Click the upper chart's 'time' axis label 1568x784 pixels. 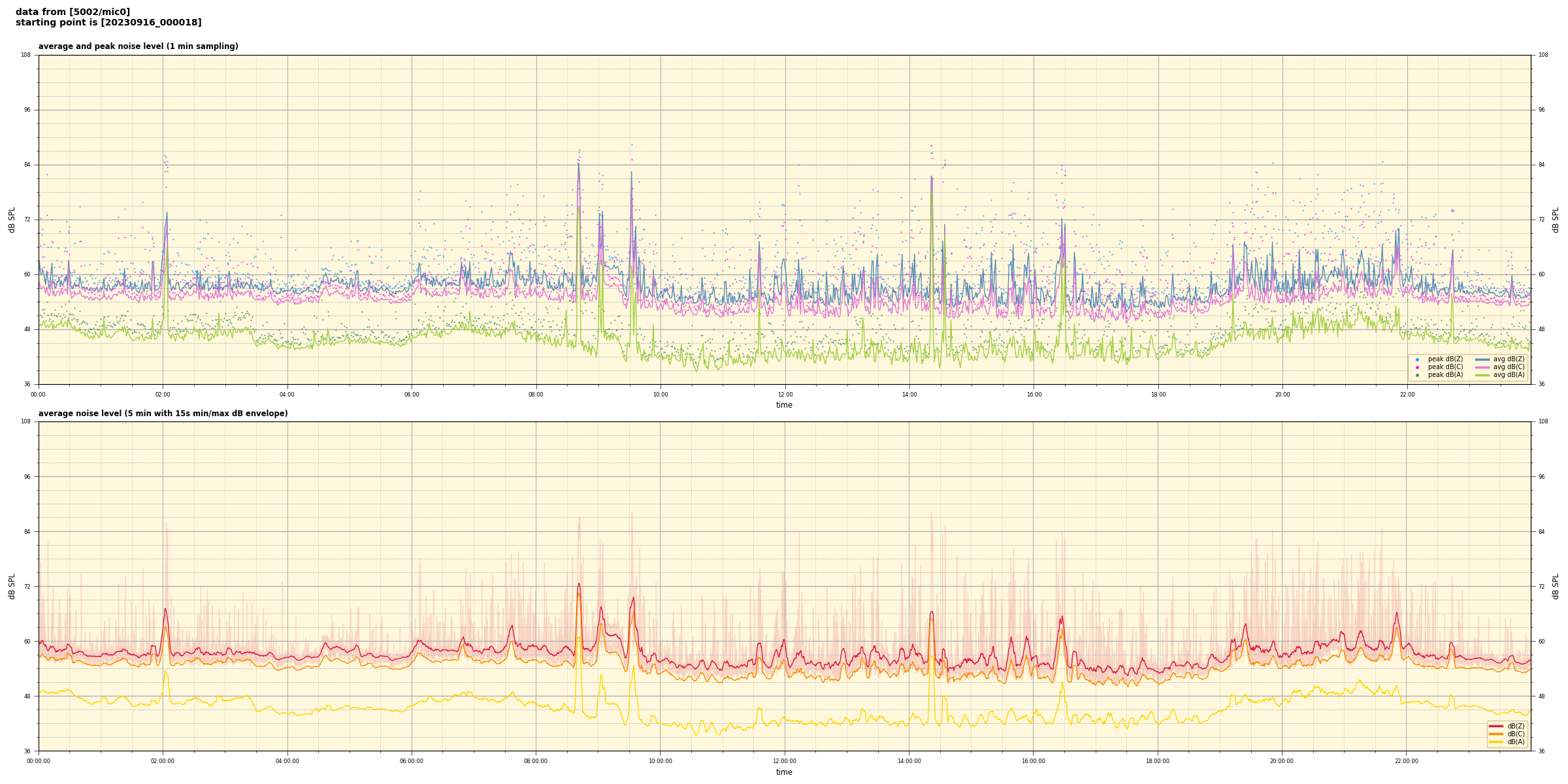click(784, 405)
